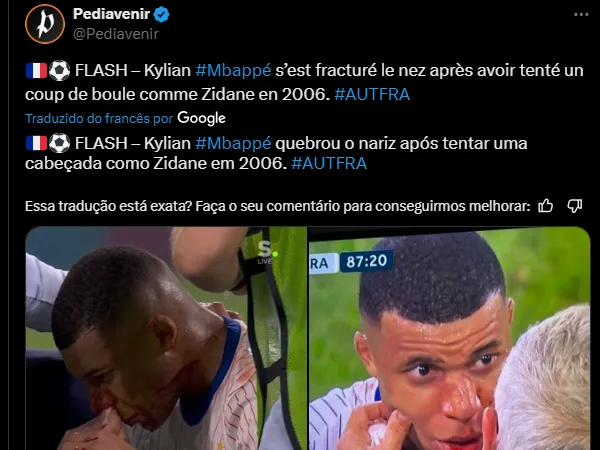Open the Pediavenir profile avatar
Image resolution: width=600 pixels, height=450 pixels.
click(x=45, y=24)
